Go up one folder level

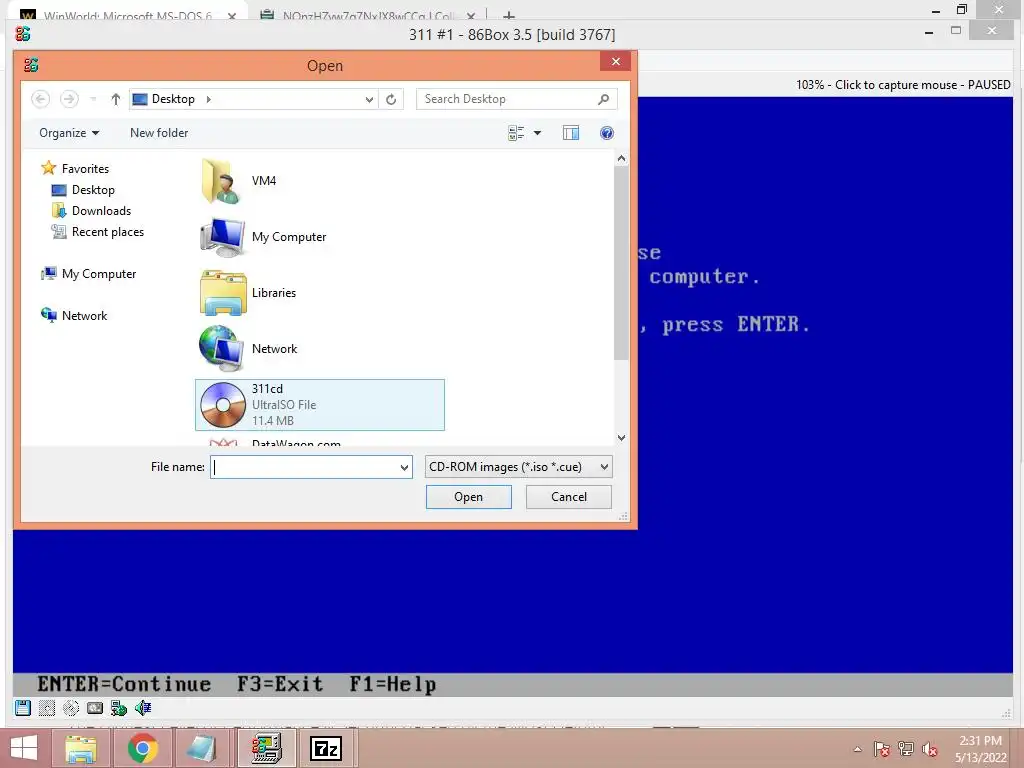(116, 99)
